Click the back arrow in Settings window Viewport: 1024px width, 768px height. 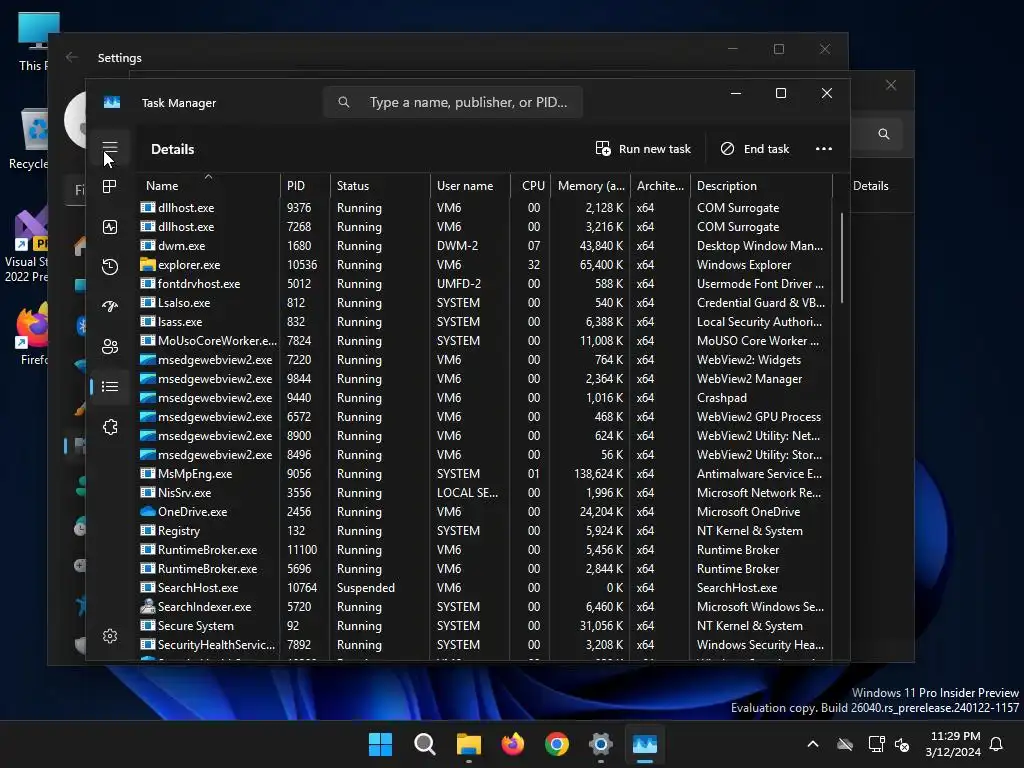point(72,57)
